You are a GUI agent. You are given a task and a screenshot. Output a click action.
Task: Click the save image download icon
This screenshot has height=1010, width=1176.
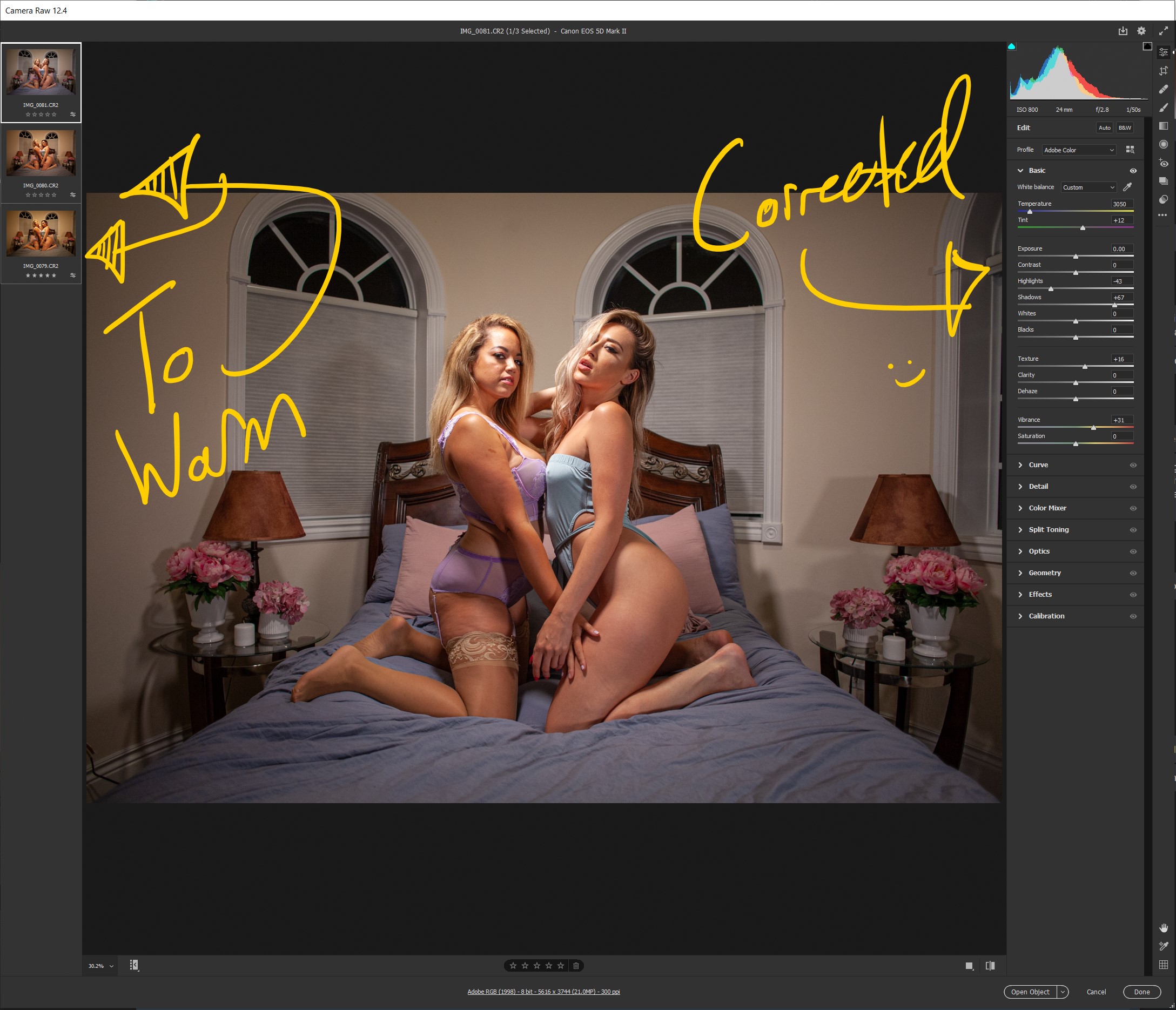pos(1123,31)
